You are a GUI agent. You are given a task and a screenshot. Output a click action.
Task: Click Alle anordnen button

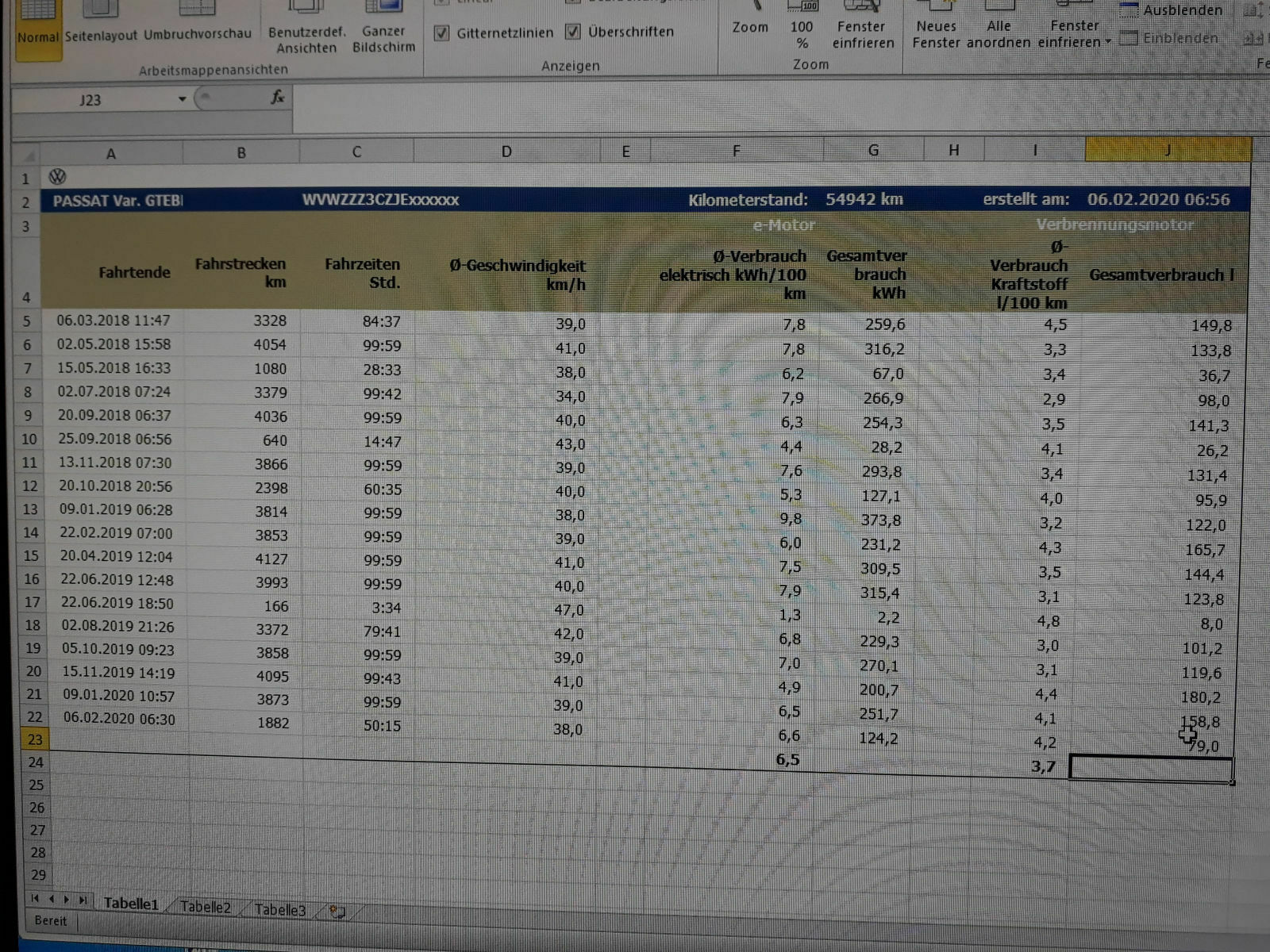click(x=999, y=33)
